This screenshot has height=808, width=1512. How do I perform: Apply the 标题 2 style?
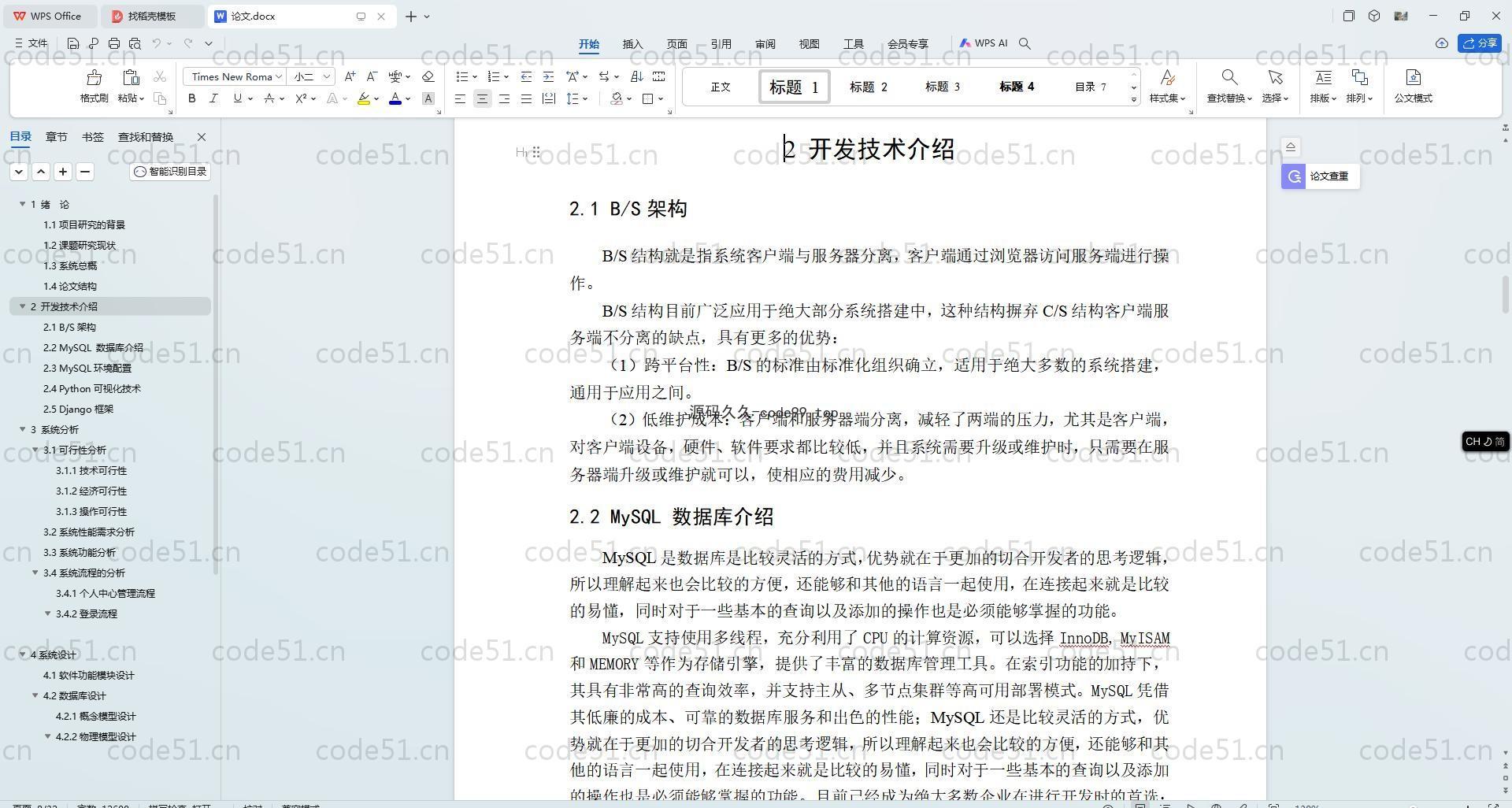click(x=868, y=87)
